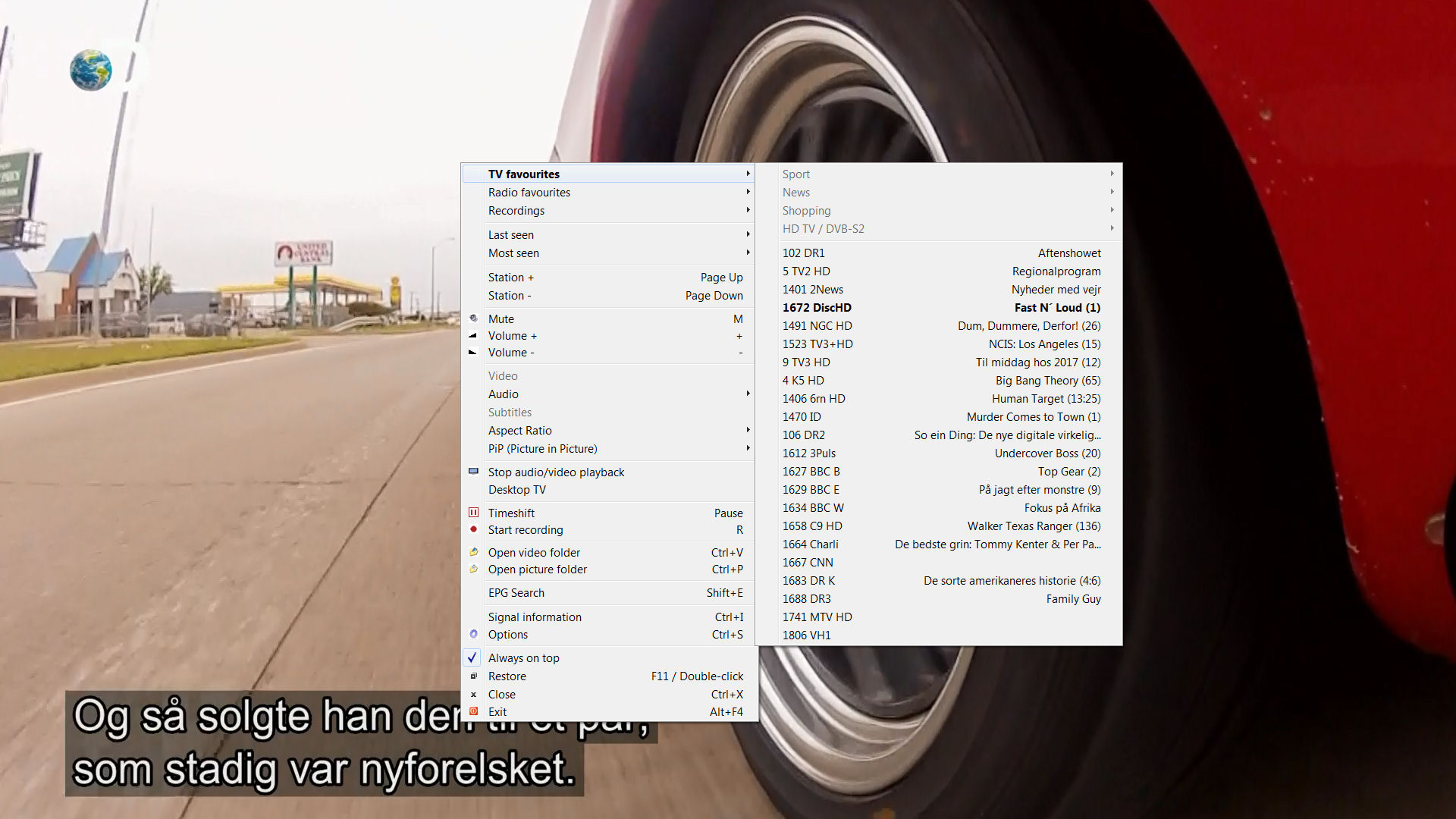
Task: Click the Volume + icon
Action: tap(473, 335)
